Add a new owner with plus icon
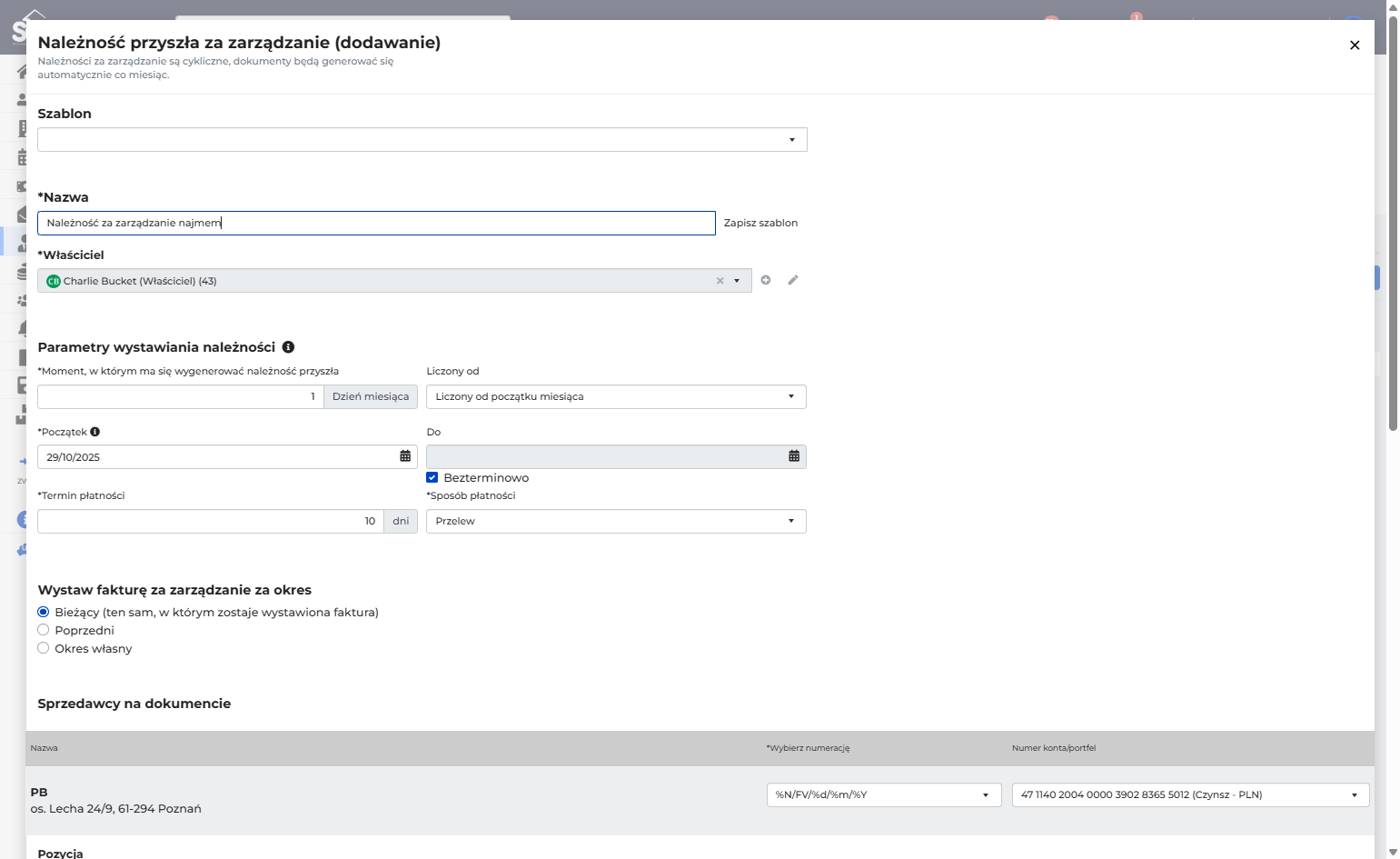 [766, 280]
